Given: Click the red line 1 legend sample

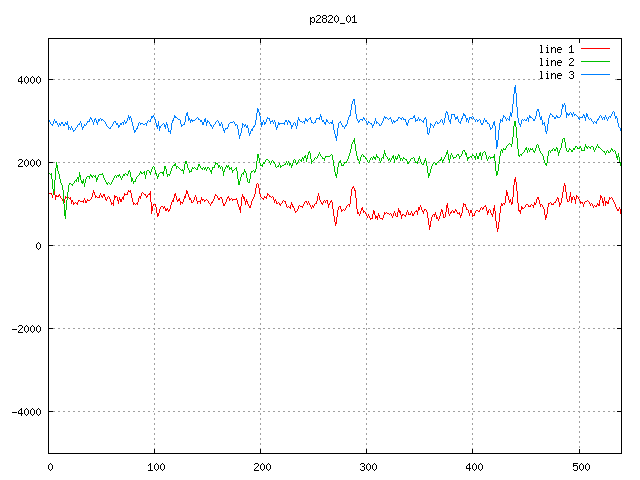Looking at the screenshot, I should coord(596,49).
